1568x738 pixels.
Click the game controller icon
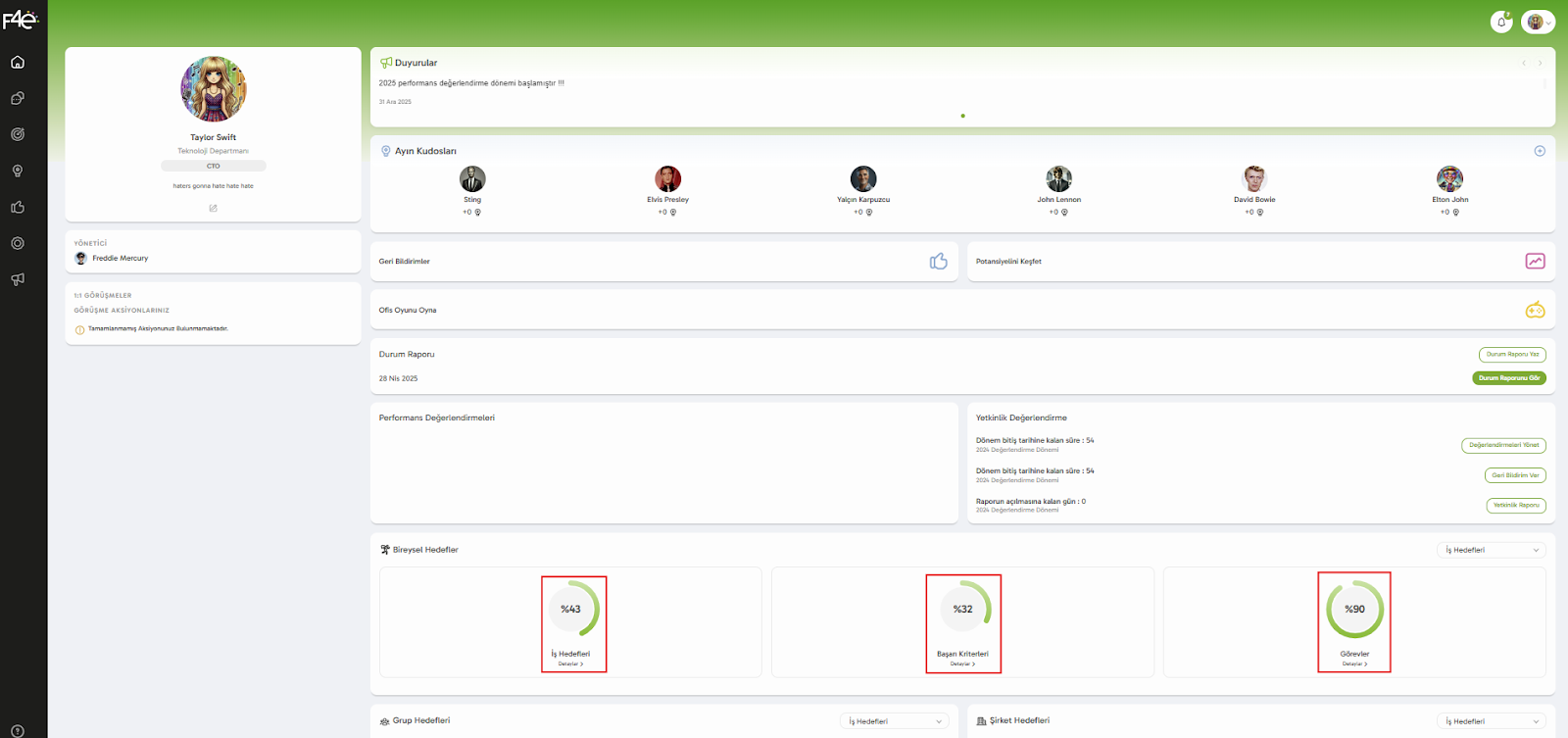click(1535, 310)
